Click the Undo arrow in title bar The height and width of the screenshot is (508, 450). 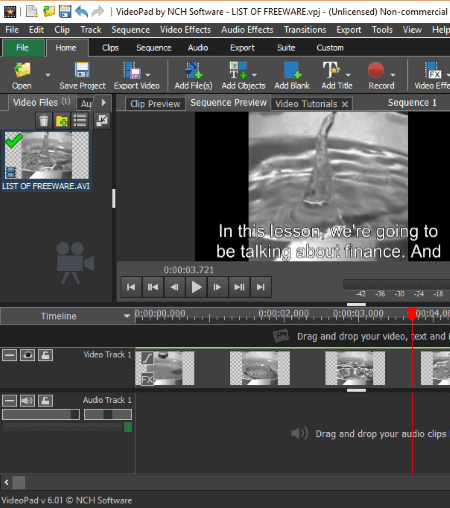[x=81, y=11]
